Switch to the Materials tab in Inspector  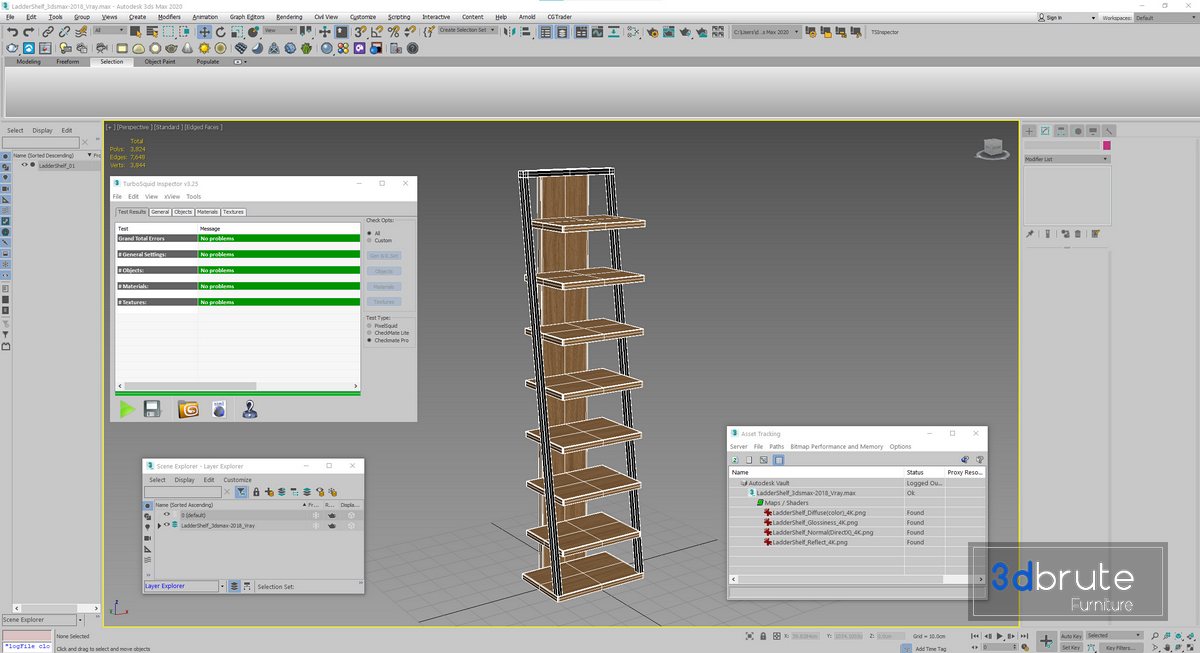click(x=207, y=212)
